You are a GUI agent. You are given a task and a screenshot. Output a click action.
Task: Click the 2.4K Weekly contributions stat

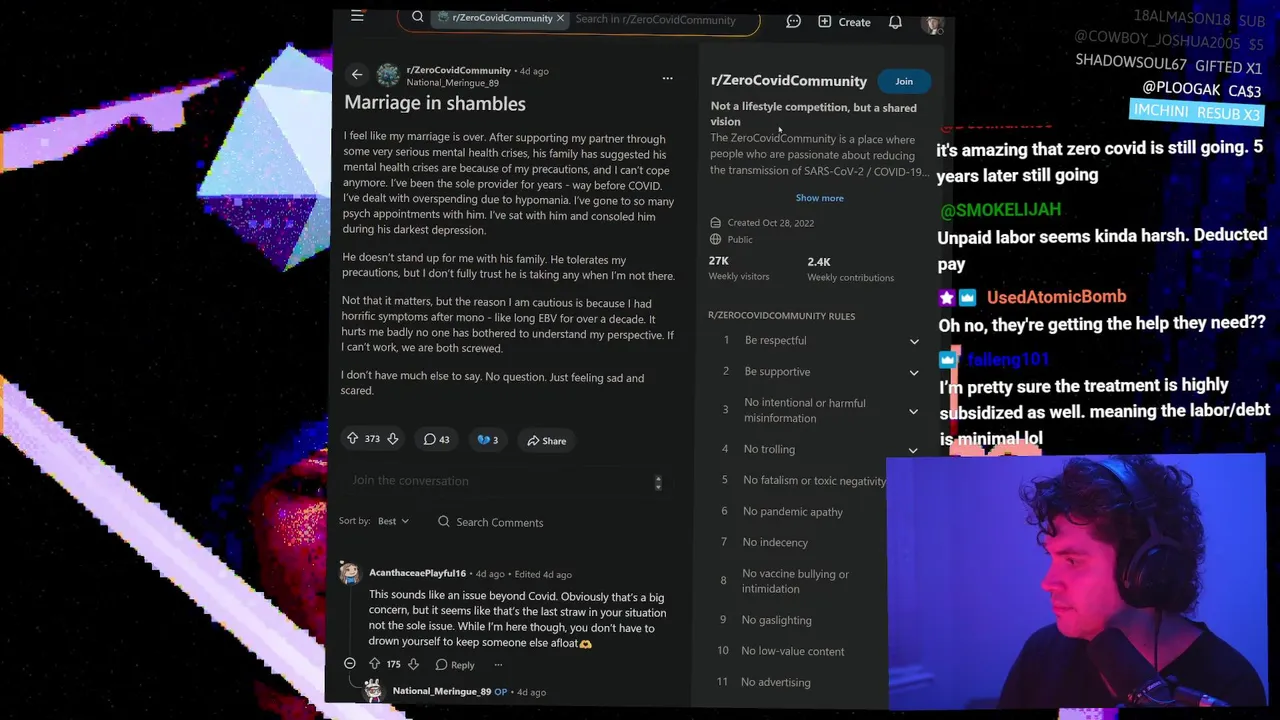coord(851,269)
